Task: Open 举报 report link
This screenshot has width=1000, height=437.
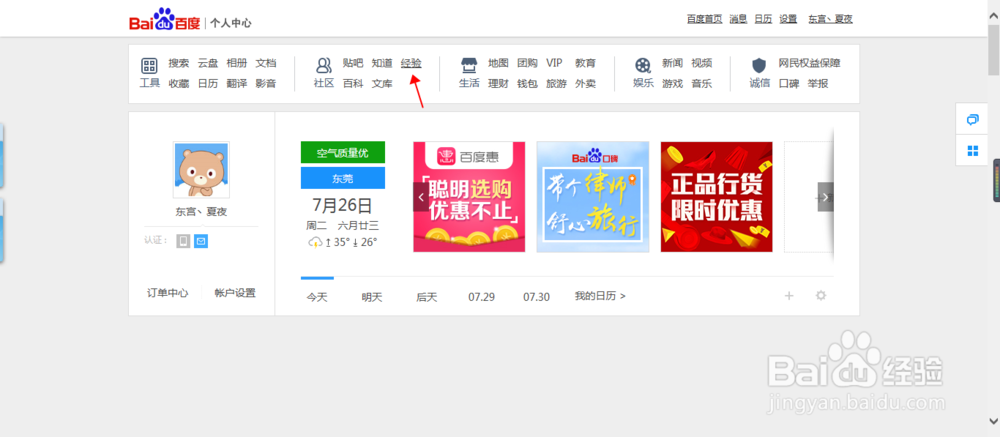Action: point(818,84)
